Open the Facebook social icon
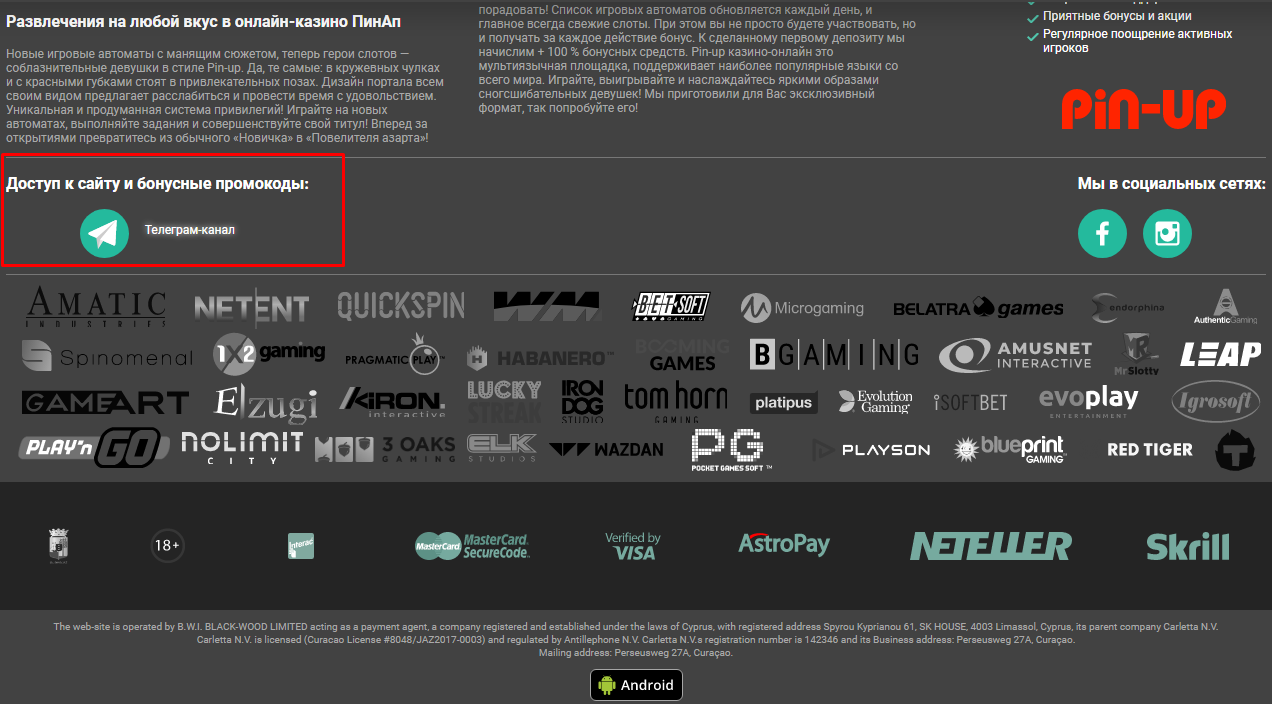 click(x=1102, y=233)
